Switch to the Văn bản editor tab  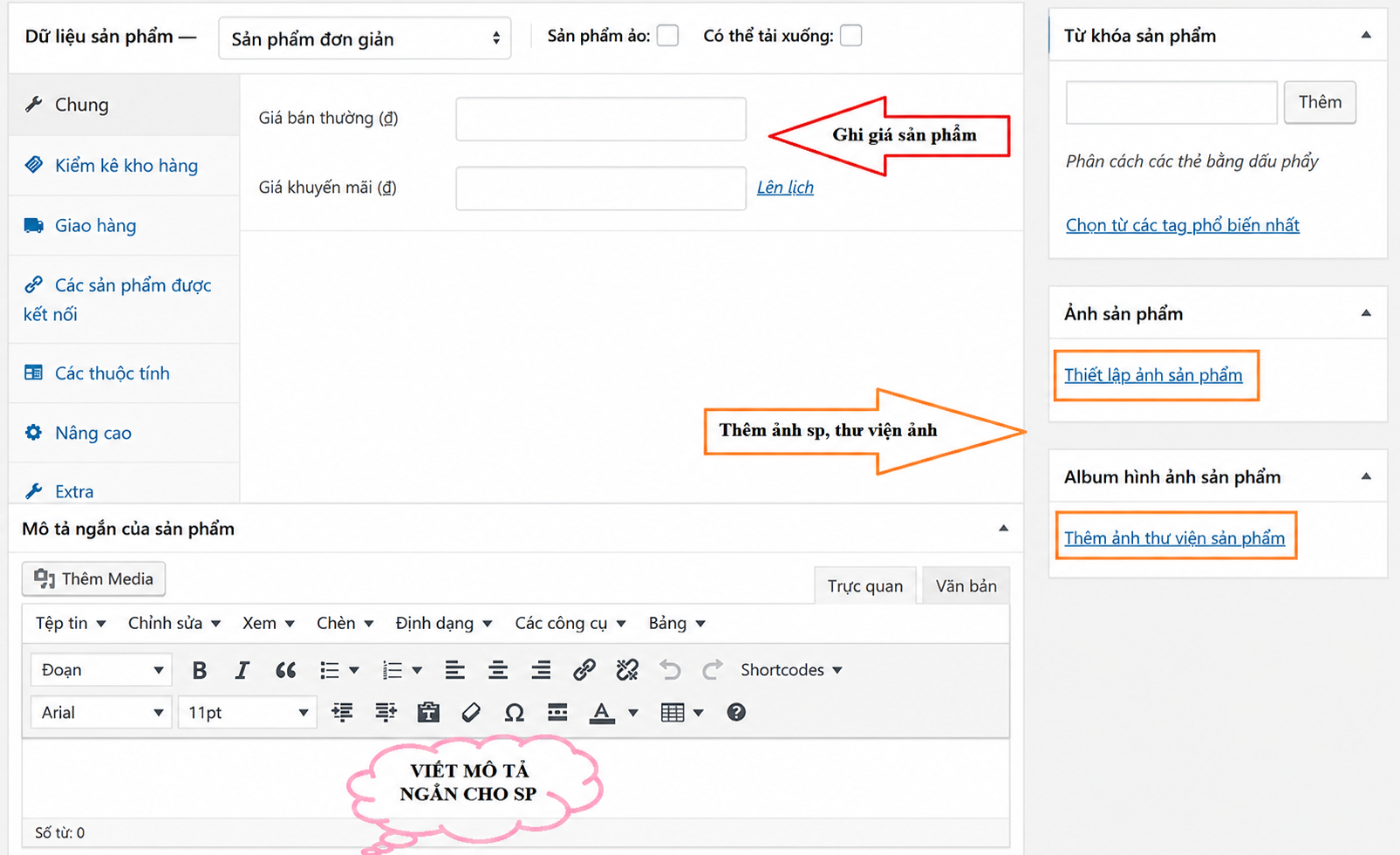966,585
